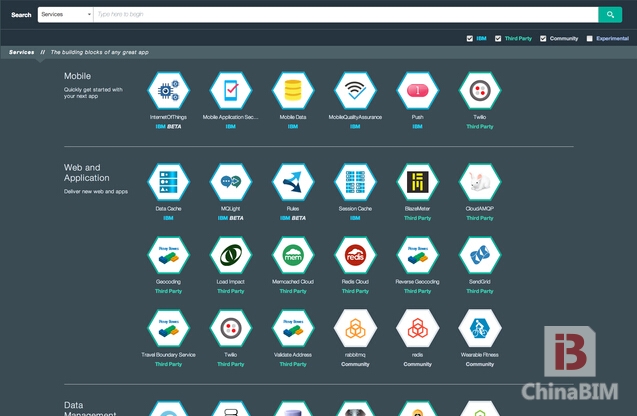Click the 'Data Management' category heading
The image size is (637, 416).
[x=90, y=409]
